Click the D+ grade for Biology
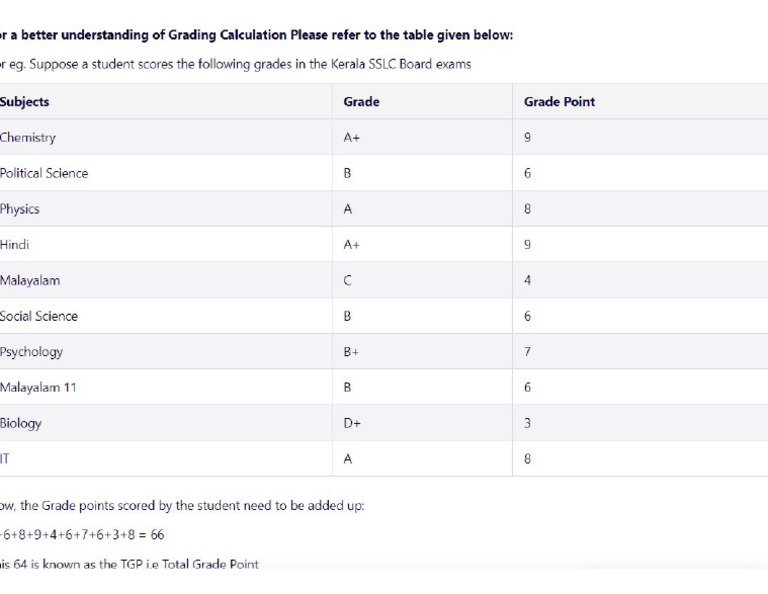768x594 pixels. click(351, 423)
